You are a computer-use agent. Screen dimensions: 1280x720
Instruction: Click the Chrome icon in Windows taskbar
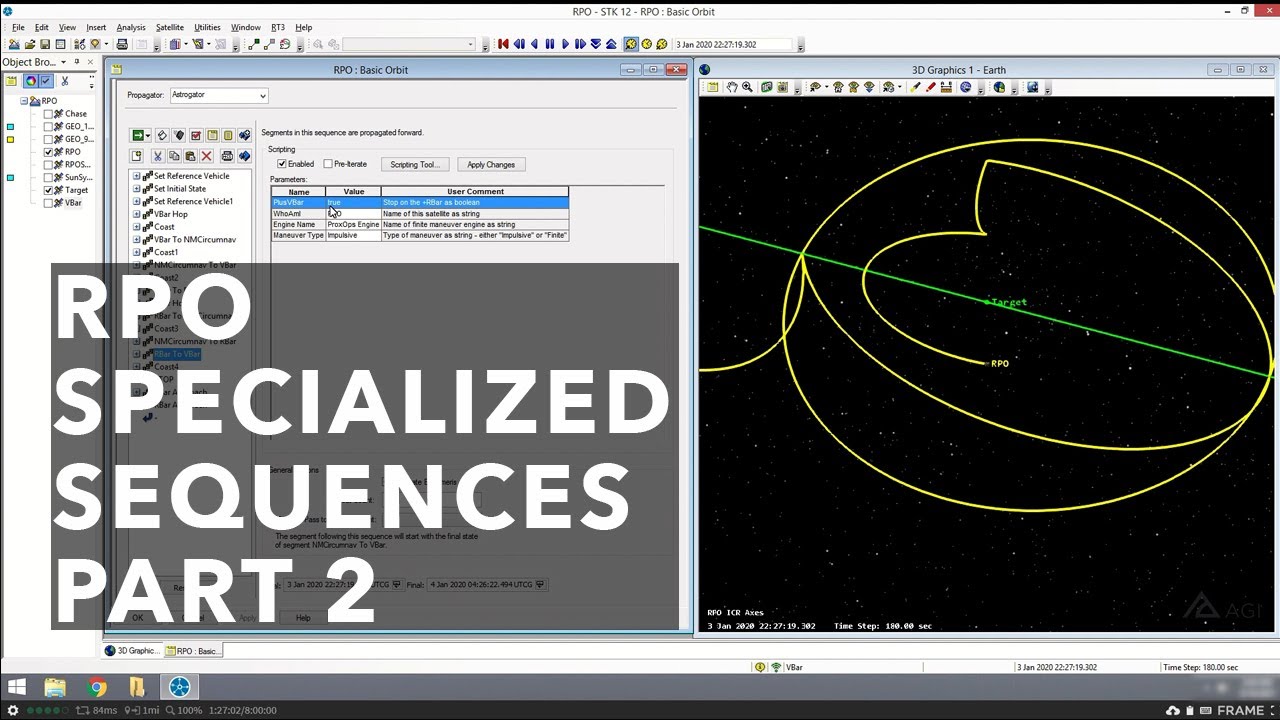pyautogui.click(x=97, y=687)
